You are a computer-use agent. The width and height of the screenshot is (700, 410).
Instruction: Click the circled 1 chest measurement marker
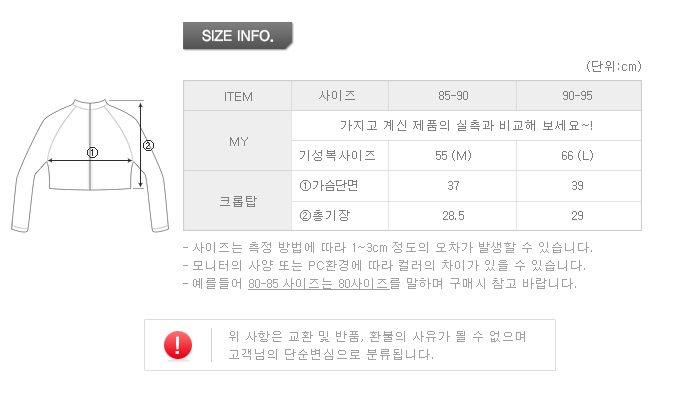click(x=92, y=153)
